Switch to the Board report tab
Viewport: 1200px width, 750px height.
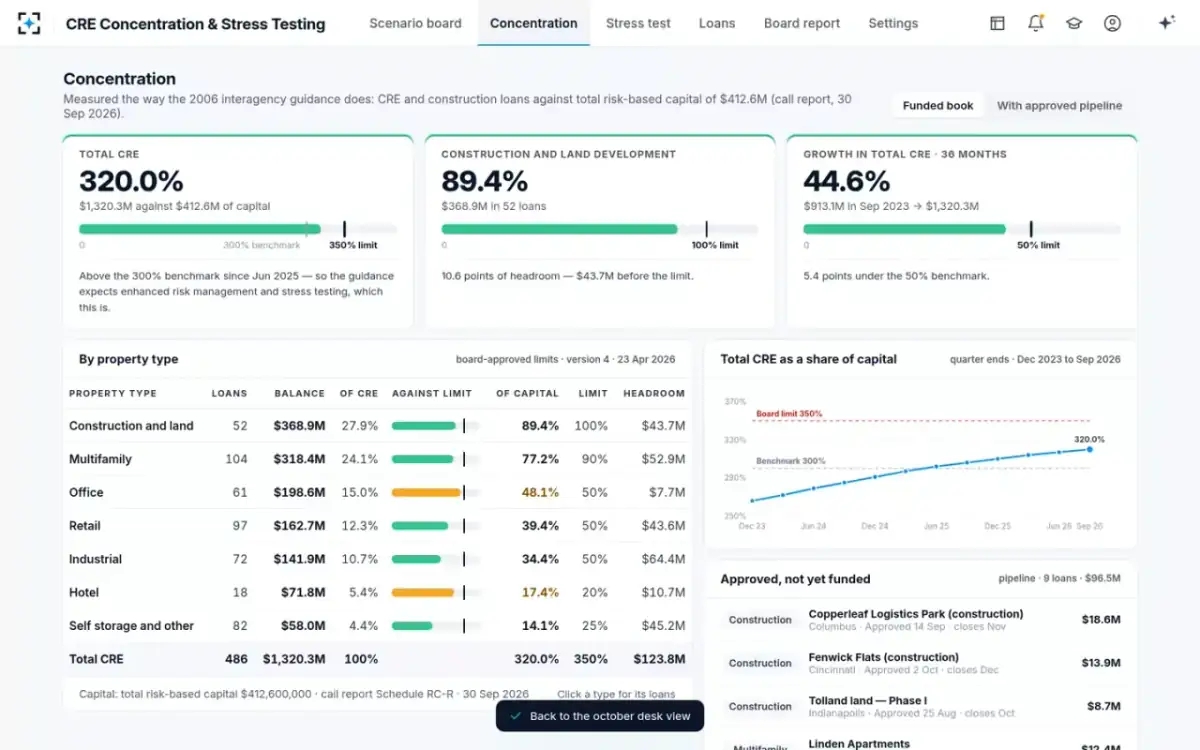coord(802,23)
